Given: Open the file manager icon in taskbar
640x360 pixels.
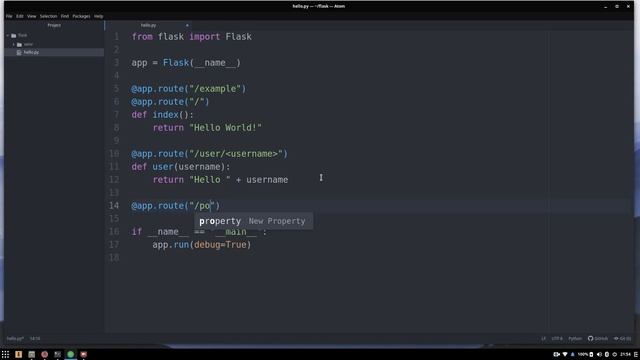Looking at the screenshot, I should pos(31,354).
